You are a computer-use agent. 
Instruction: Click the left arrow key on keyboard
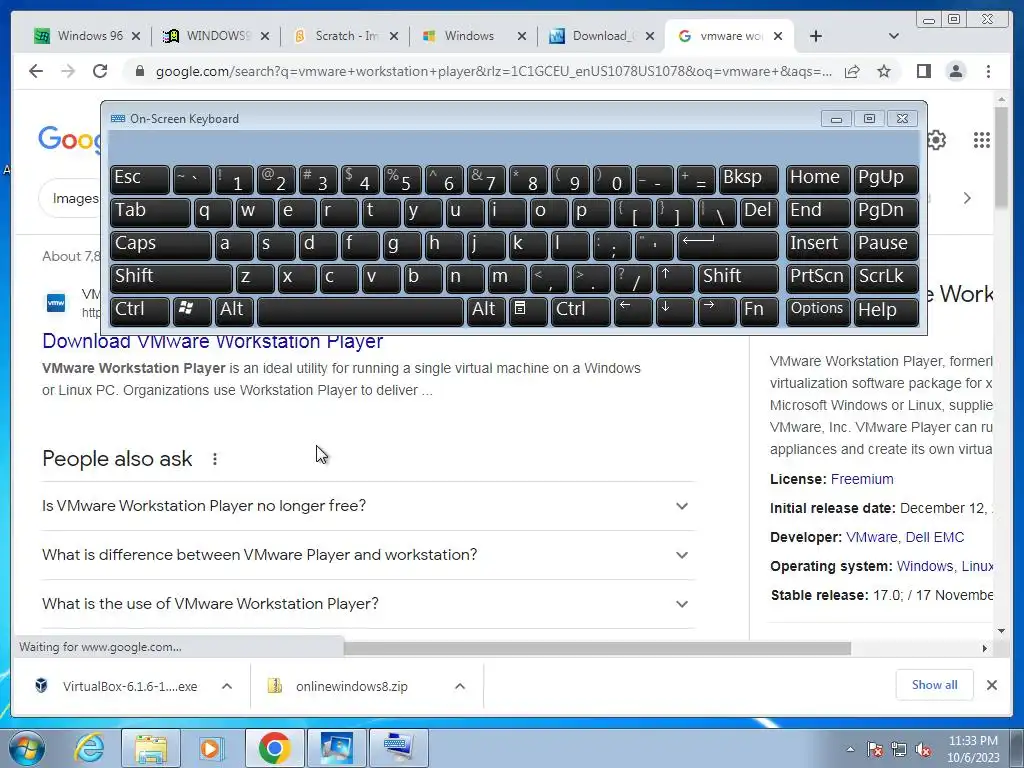pos(632,311)
